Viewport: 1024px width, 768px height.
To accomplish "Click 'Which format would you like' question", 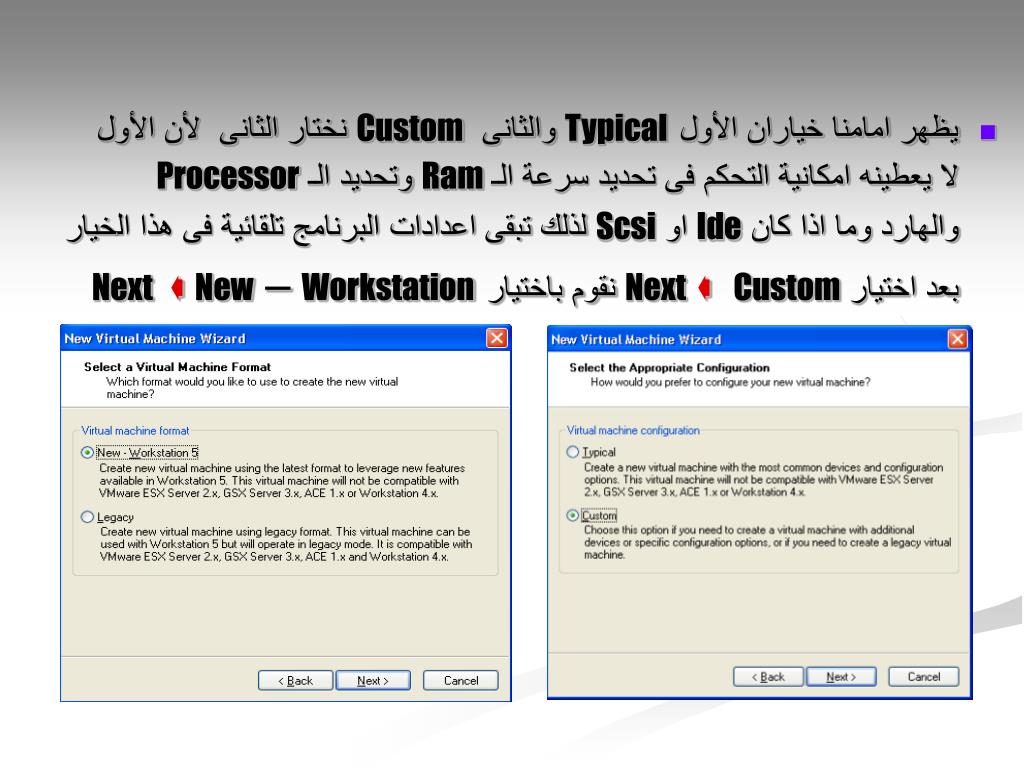I will [252, 388].
